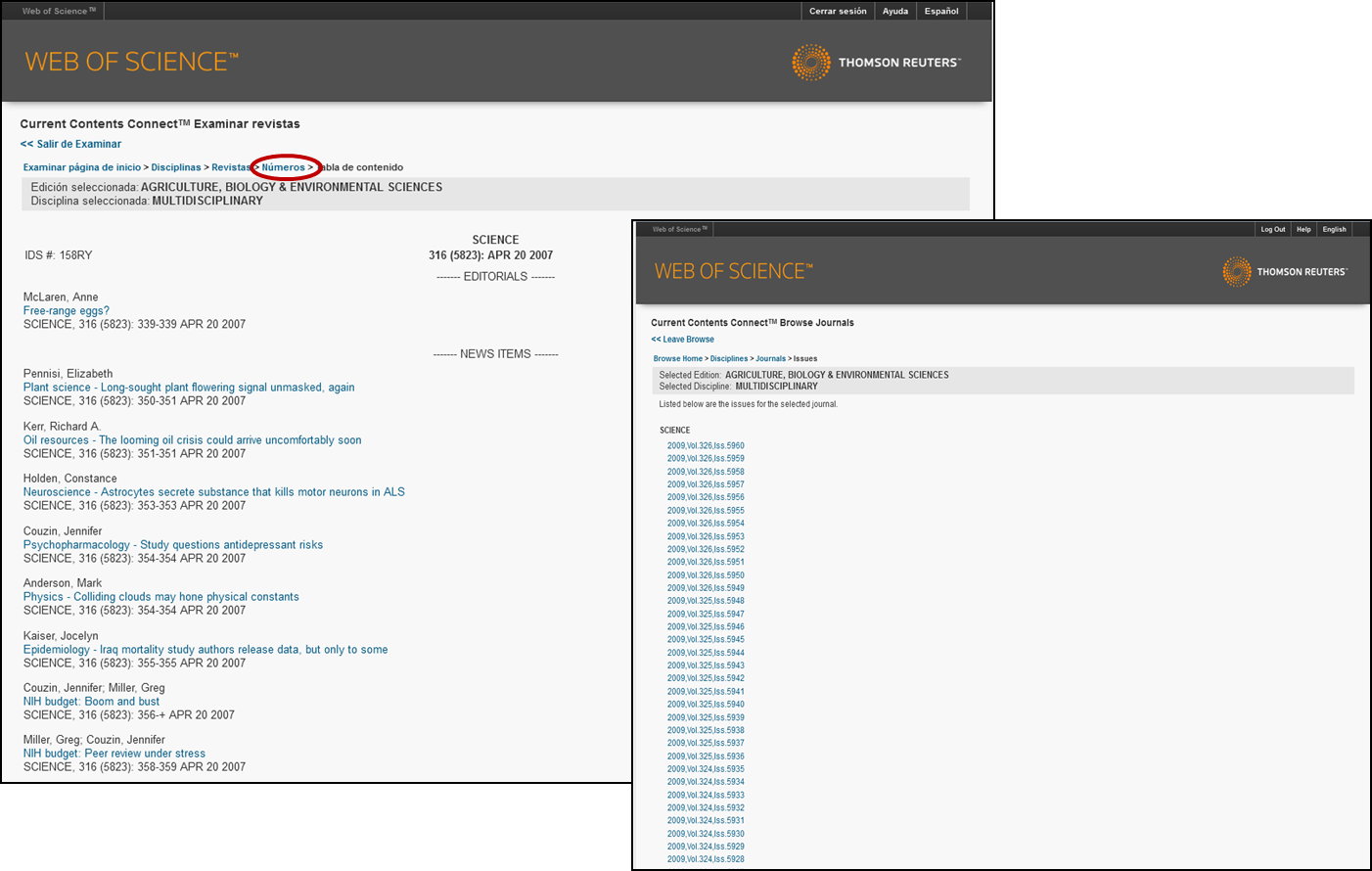This screenshot has height=871, width=1372.
Task: Open 'Physics - Colliding clouds may hone' article
Action: click(161, 597)
